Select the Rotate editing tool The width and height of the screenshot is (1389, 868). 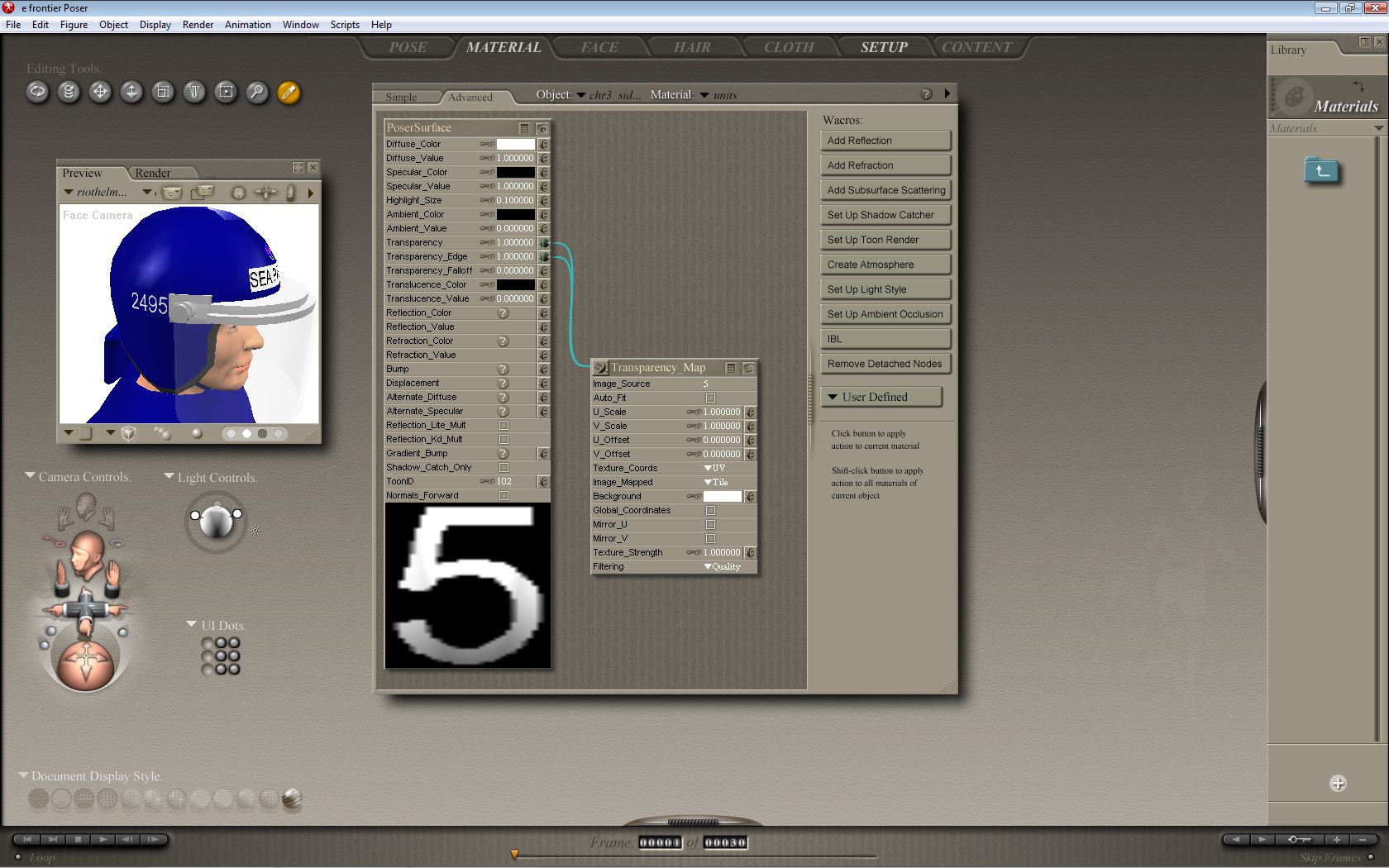(x=37, y=92)
